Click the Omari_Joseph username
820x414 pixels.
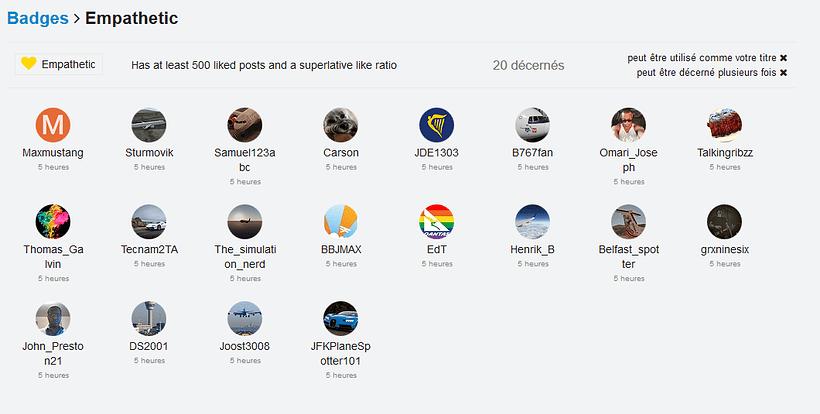[x=629, y=160]
